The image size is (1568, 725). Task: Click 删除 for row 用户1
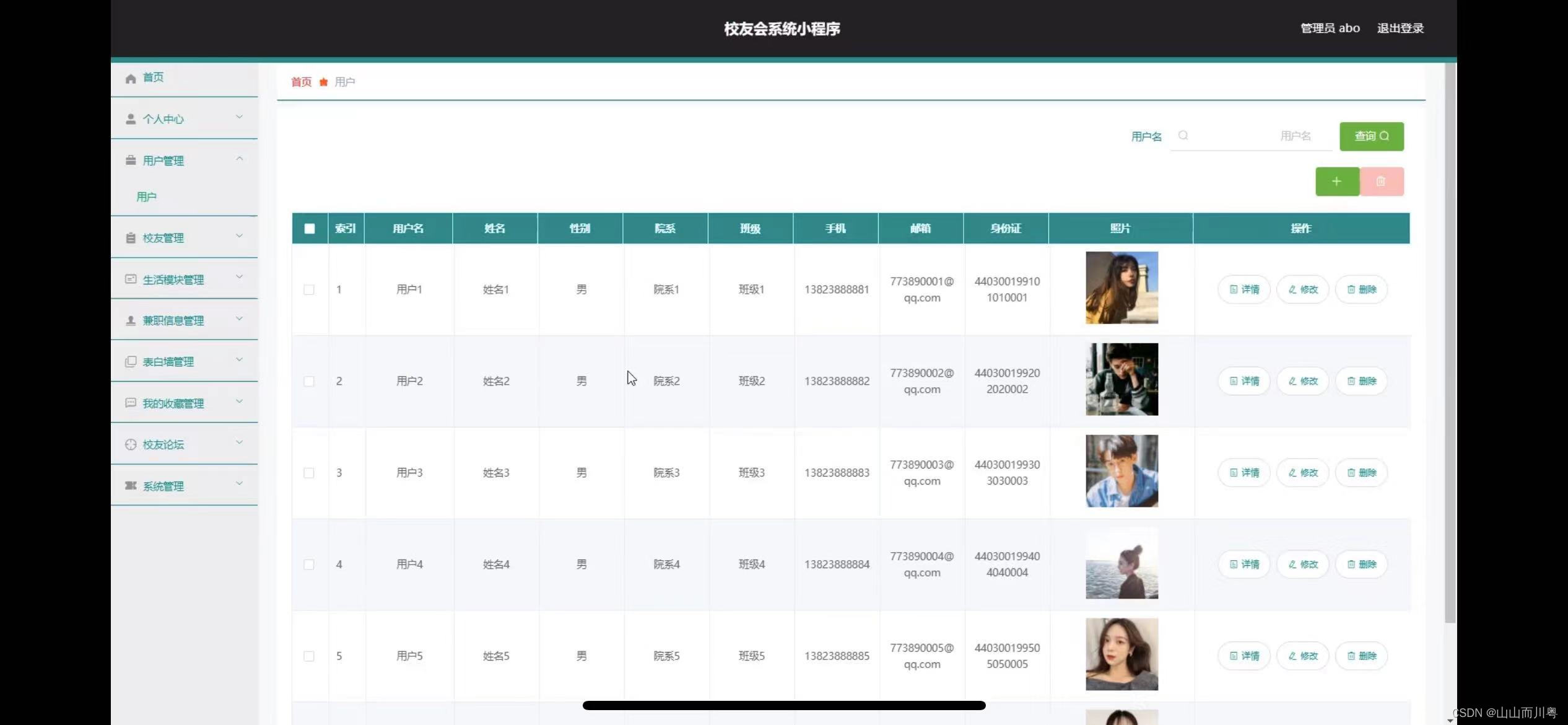pyautogui.click(x=1361, y=289)
